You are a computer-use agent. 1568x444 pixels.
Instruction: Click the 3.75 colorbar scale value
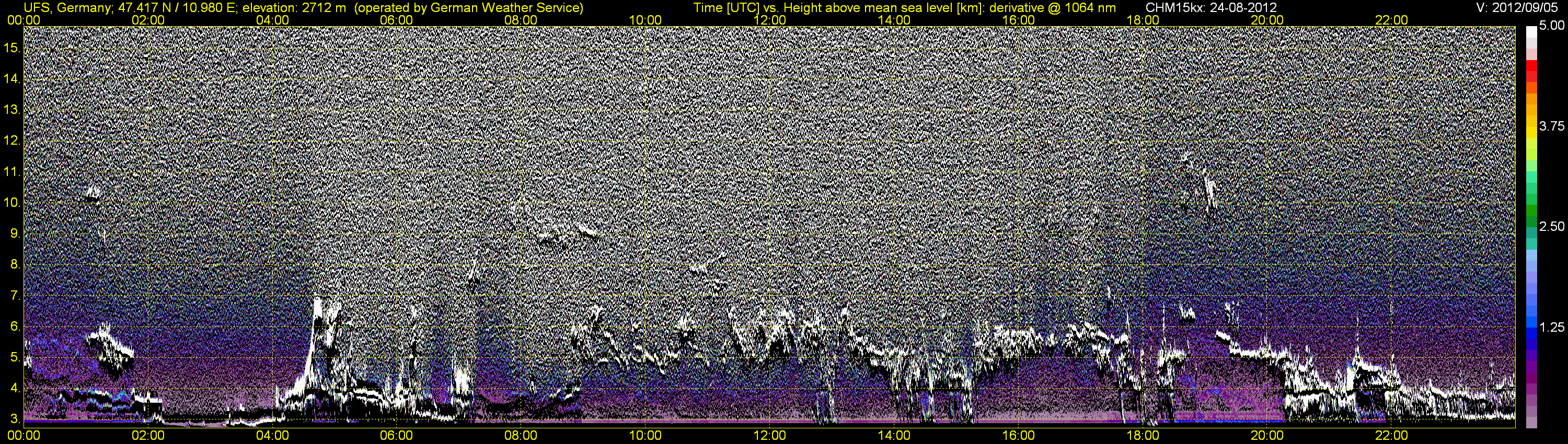(1552, 126)
